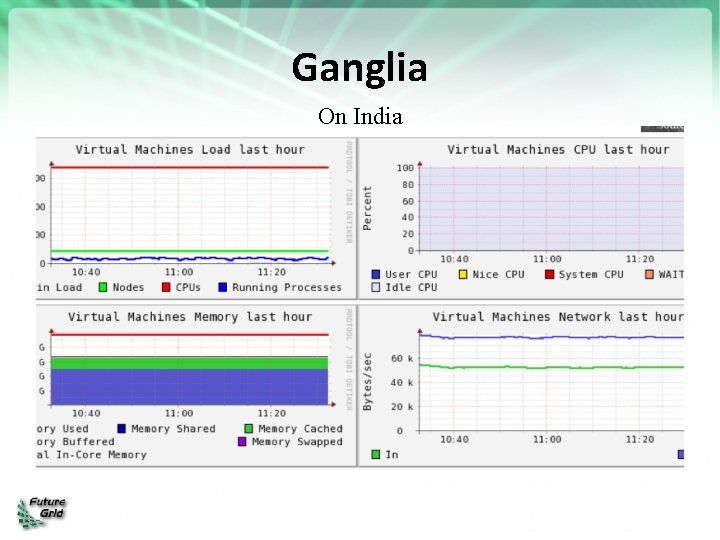Open the Virtual Machines Load chart
Screen dimensions: 720x540
pos(196,218)
